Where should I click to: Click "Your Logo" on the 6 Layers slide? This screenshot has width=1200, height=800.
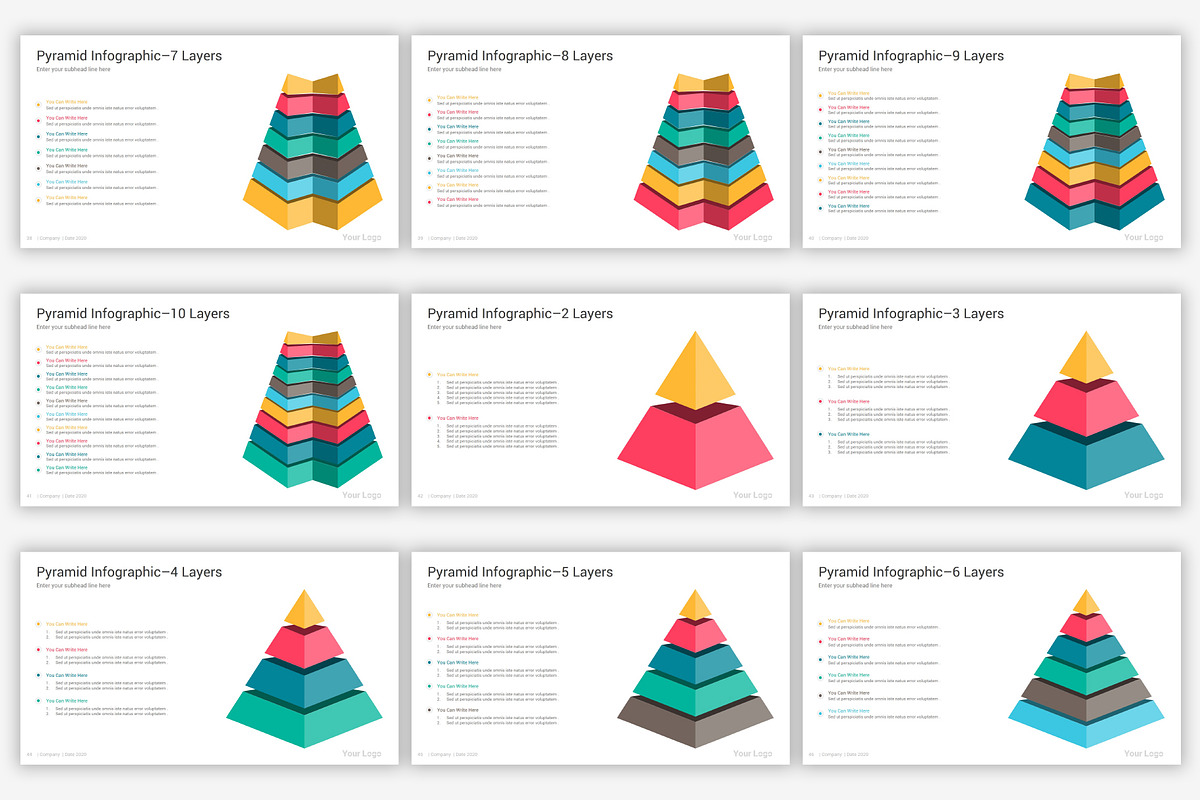point(1143,755)
